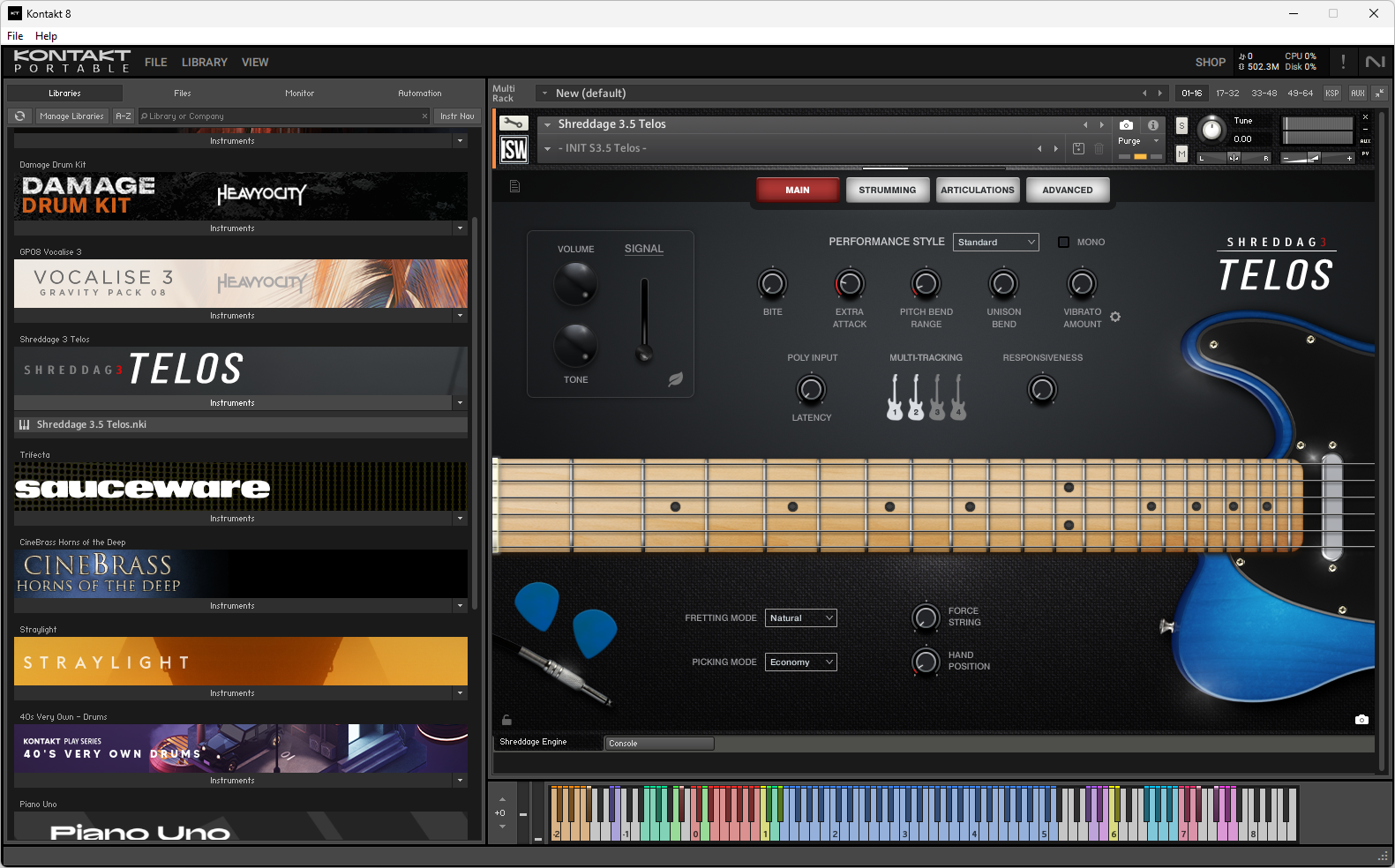Click the Console tab button
Screen dimensions: 1395x868
pyautogui.click(x=659, y=744)
